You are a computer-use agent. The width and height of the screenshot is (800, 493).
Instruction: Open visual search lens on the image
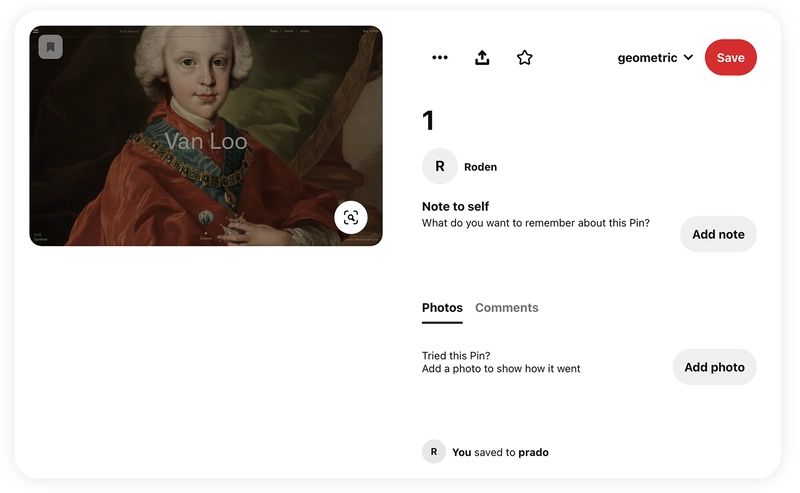click(351, 217)
